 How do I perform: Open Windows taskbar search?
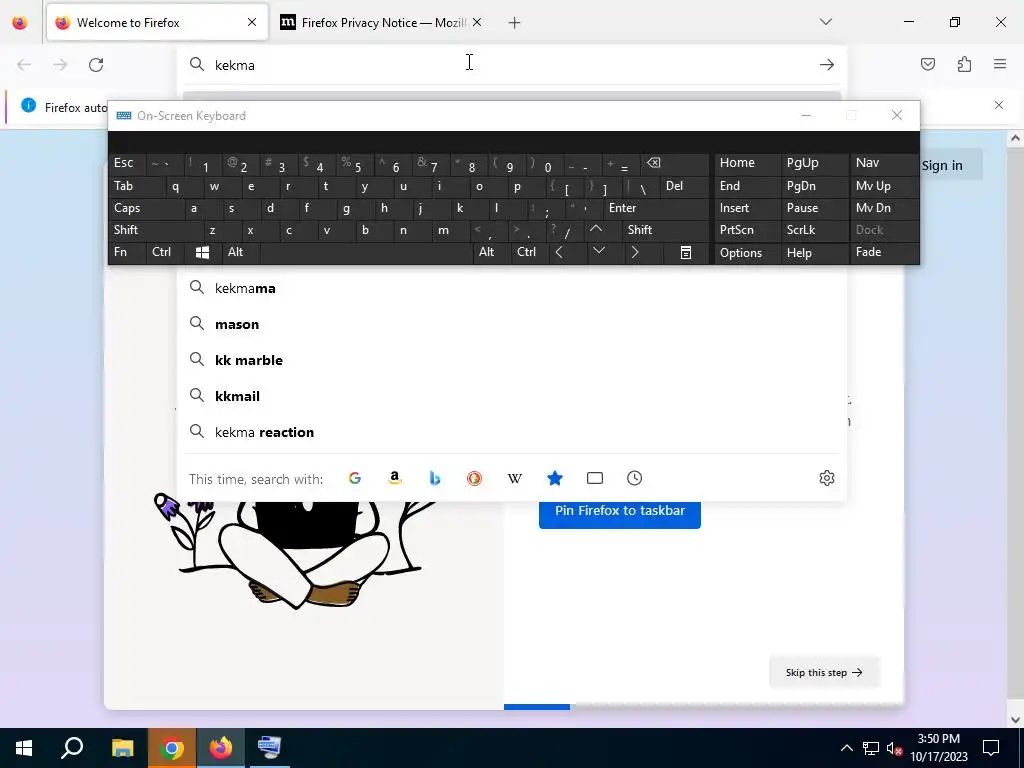point(72,748)
